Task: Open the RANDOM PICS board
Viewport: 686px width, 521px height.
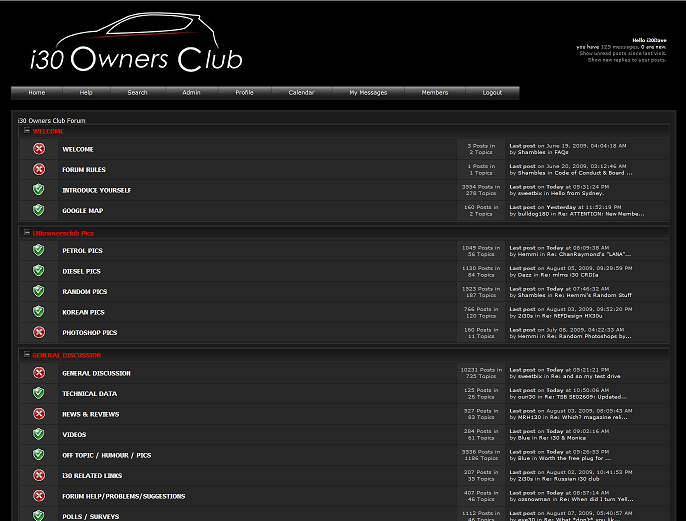Action: coord(85,291)
